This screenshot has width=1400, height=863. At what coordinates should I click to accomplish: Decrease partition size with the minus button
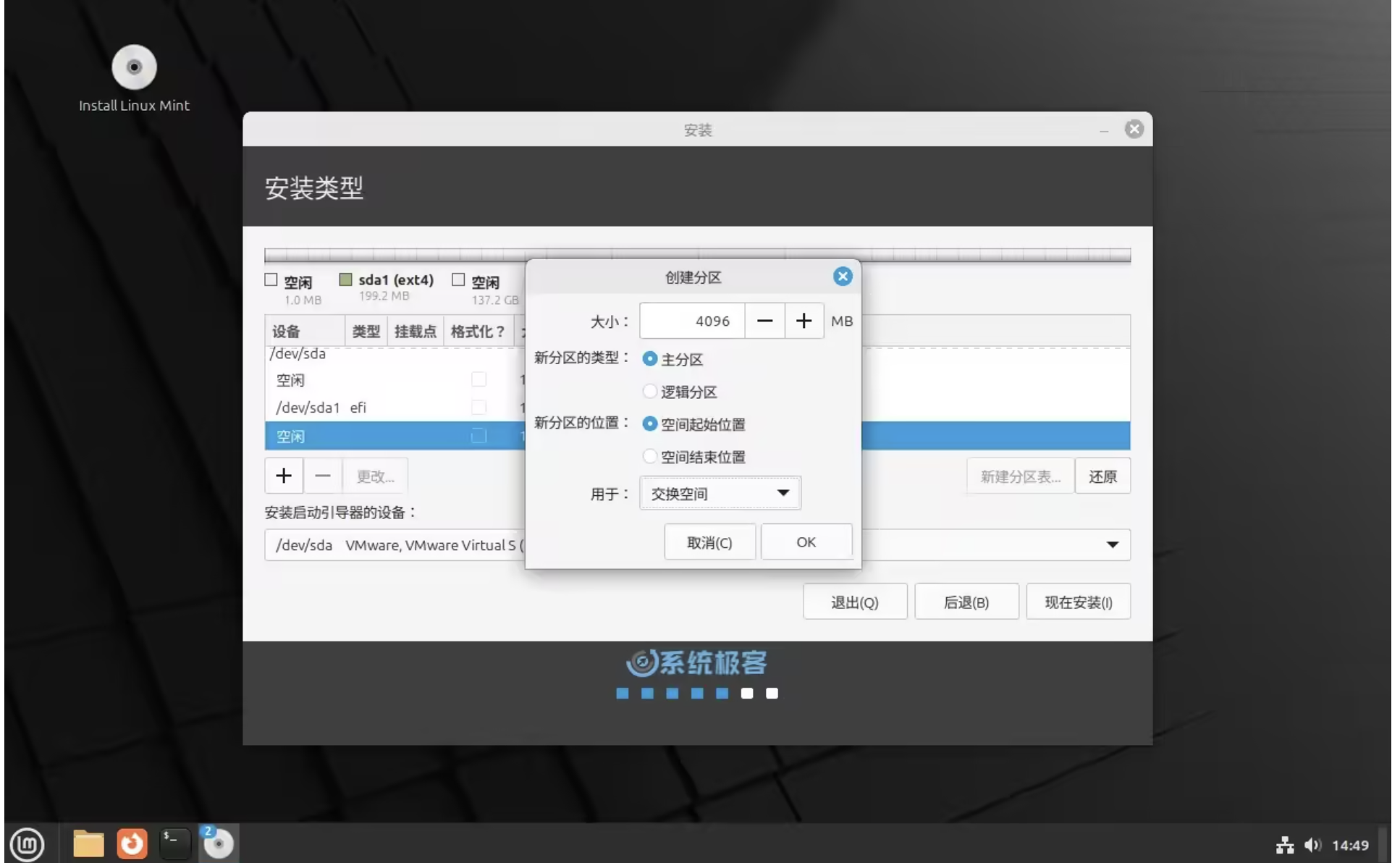pyautogui.click(x=764, y=321)
